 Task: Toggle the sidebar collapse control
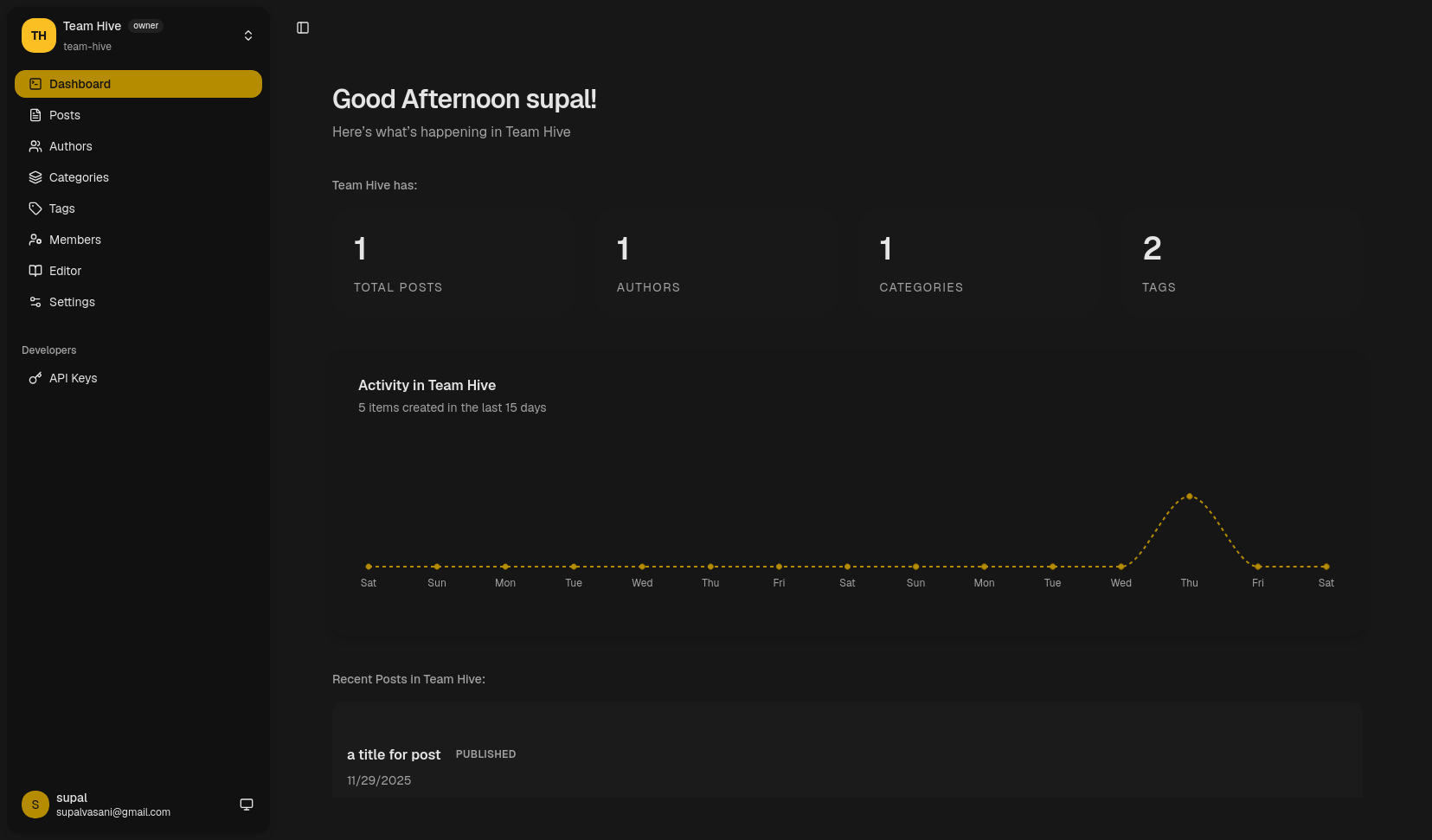(302, 27)
